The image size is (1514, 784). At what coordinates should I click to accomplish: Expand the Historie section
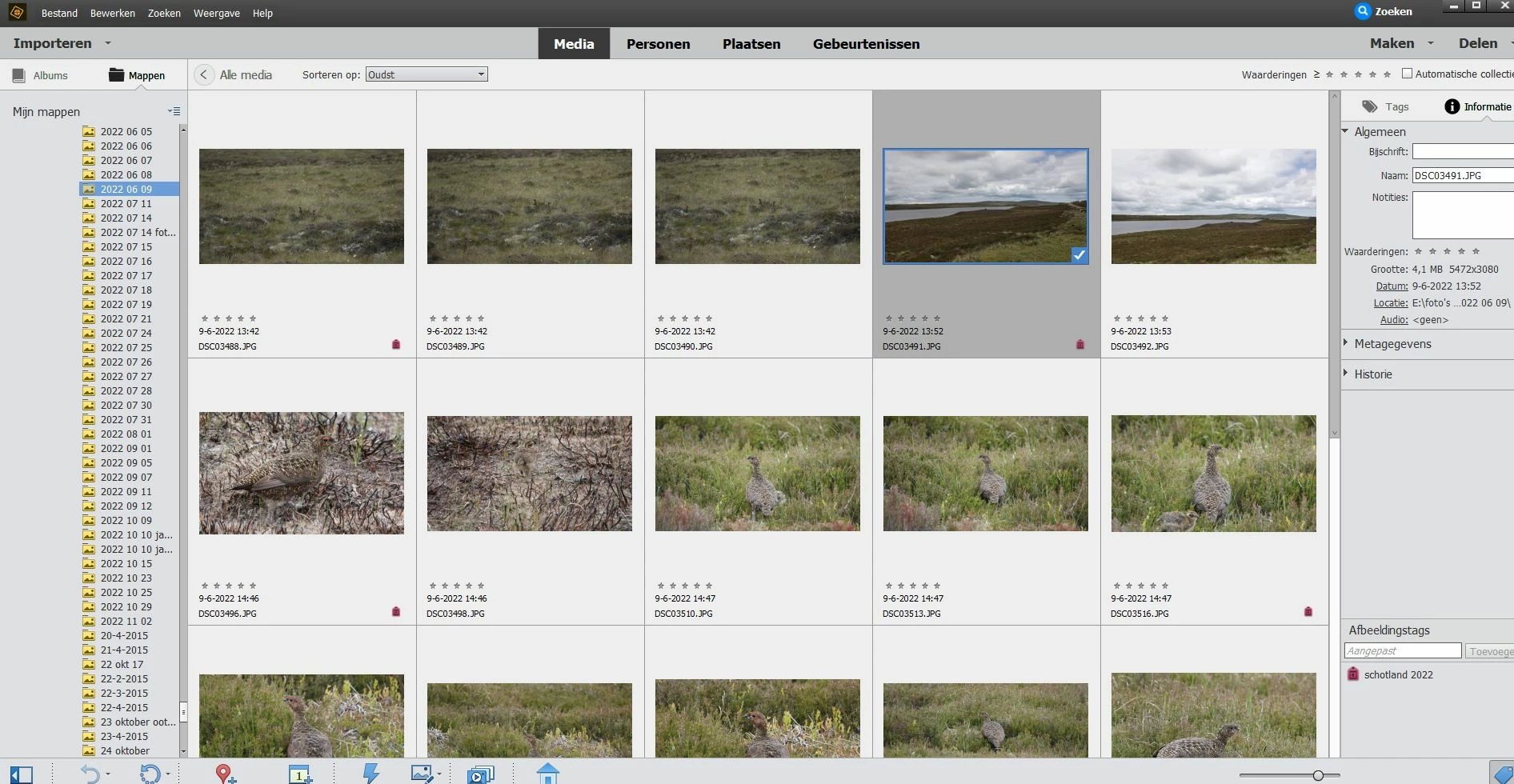click(1345, 373)
